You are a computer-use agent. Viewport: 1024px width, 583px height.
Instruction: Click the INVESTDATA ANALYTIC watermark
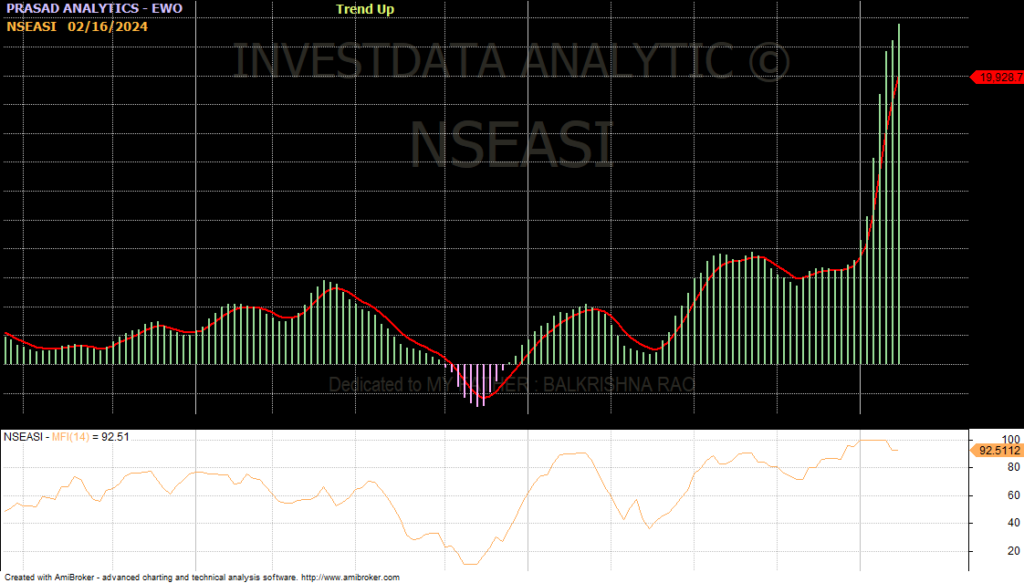coord(511,62)
